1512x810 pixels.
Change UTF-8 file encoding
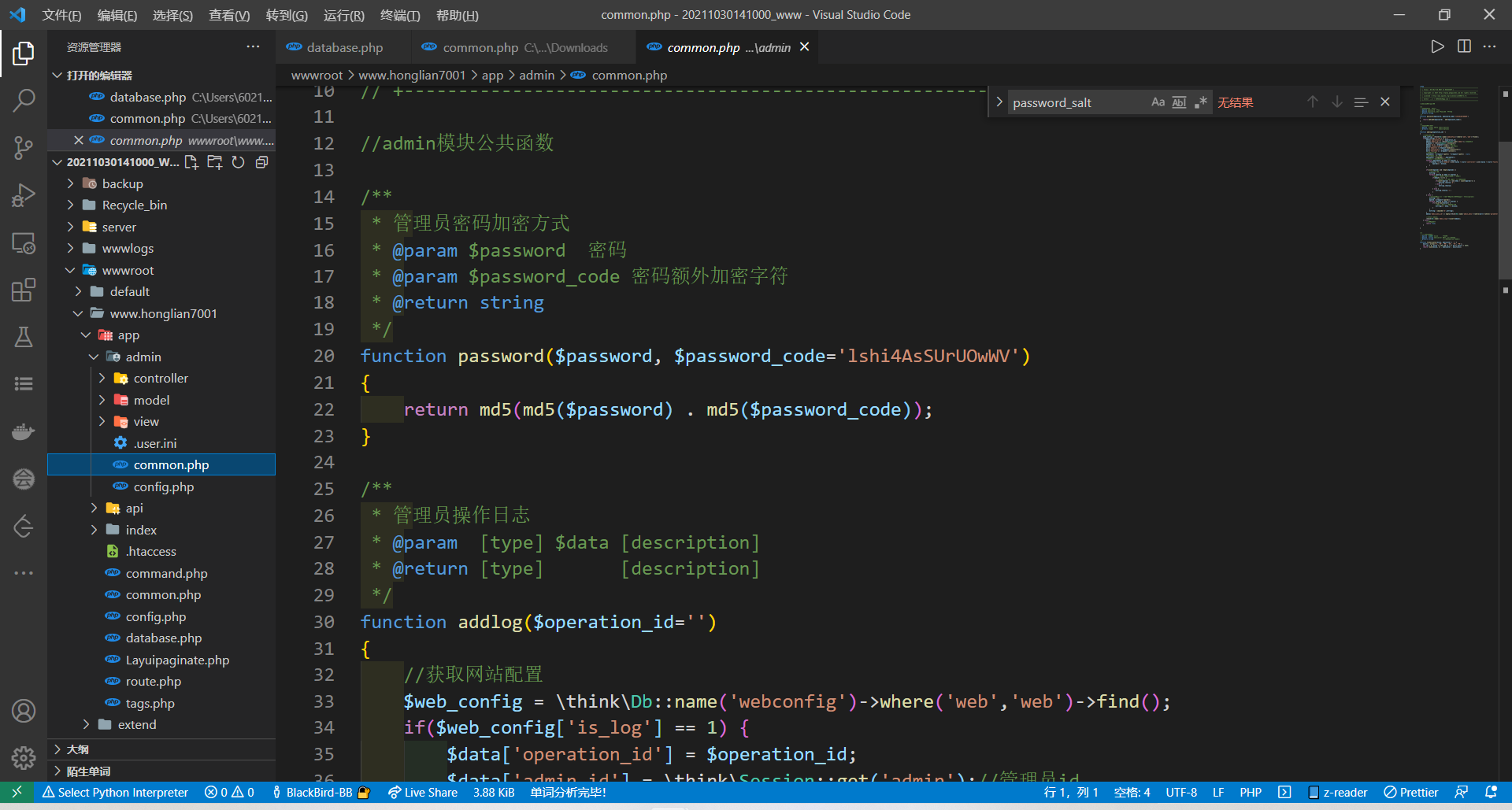click(1181, 792)
